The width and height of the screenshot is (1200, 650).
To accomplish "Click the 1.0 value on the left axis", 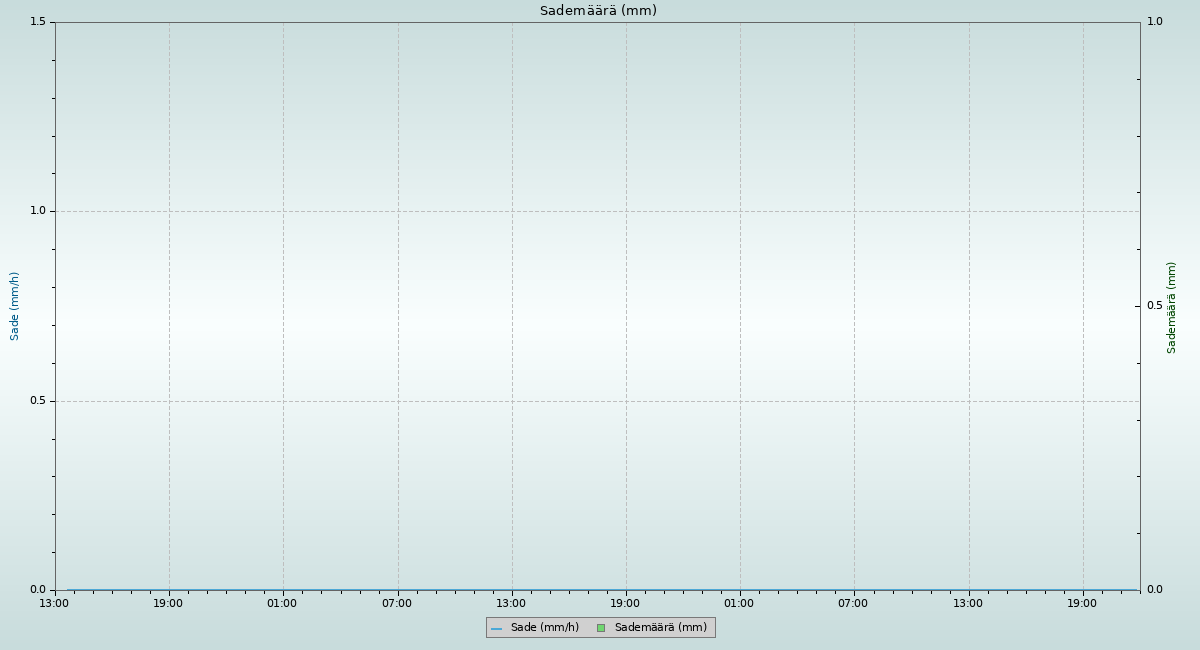I will coord(38,211).
